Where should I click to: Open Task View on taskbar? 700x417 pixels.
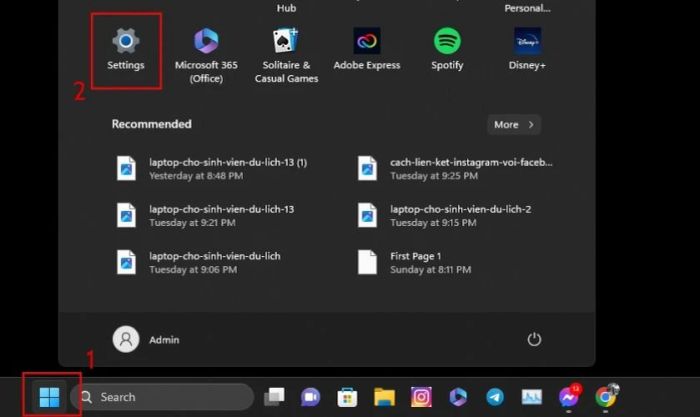[x=274, y=397]
